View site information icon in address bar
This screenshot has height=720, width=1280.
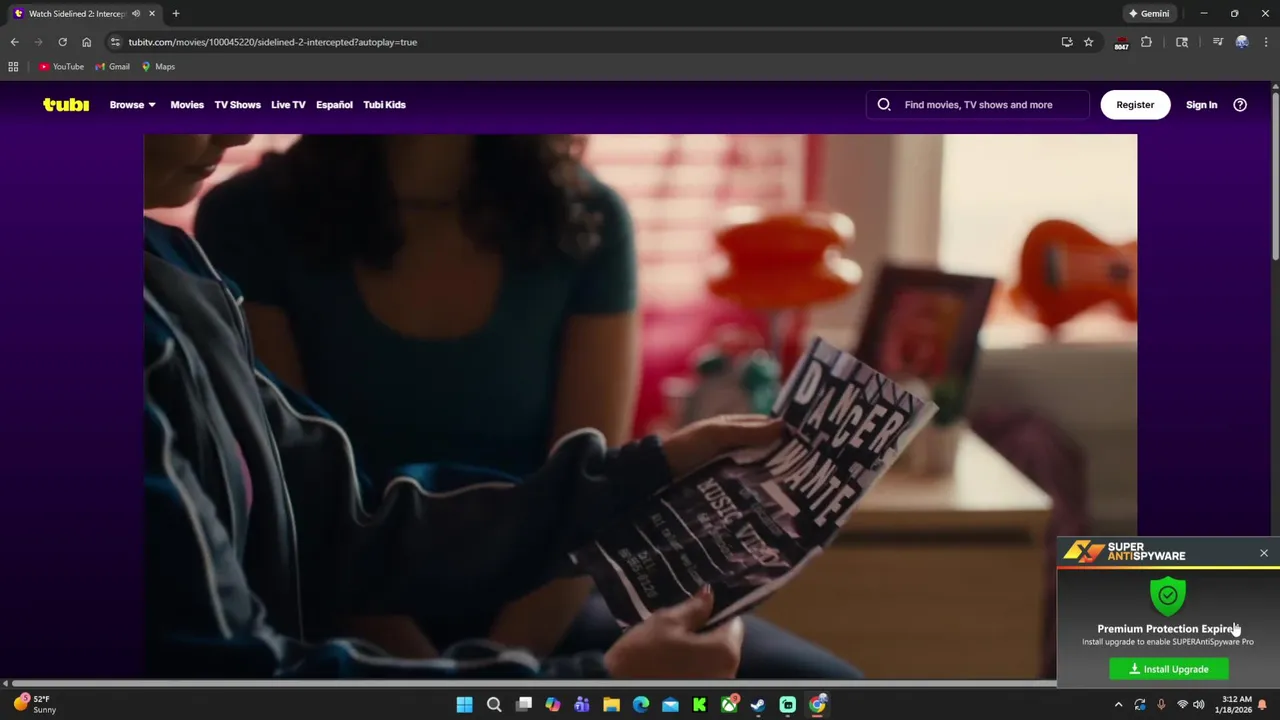115,42
